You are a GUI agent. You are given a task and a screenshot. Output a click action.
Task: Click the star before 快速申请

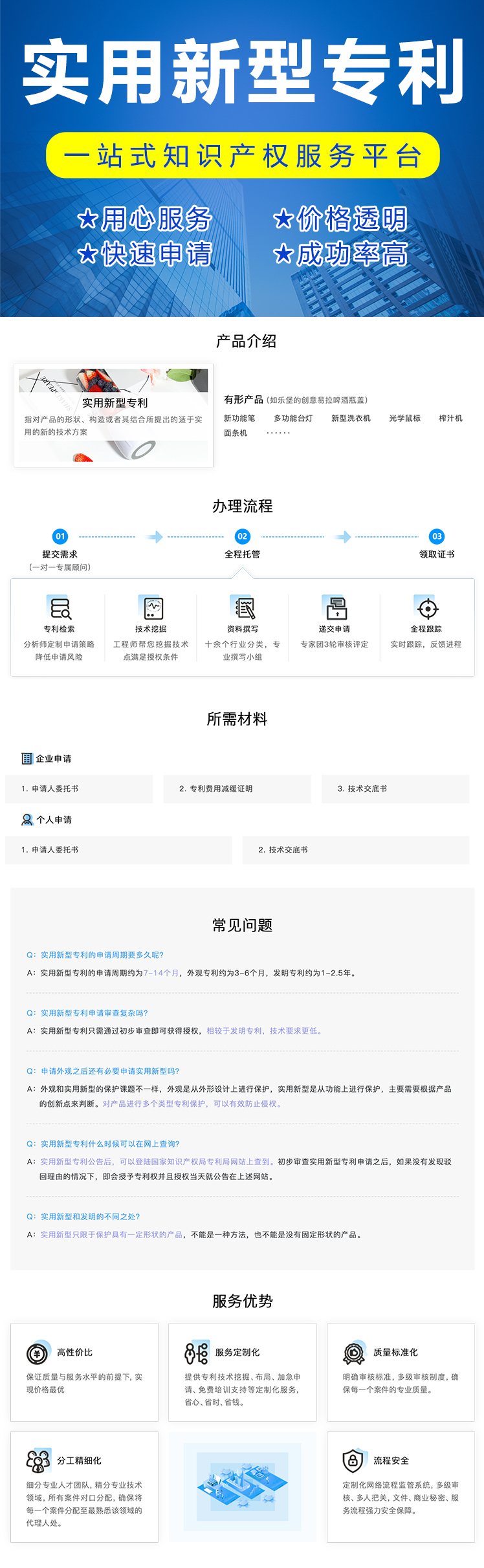[87, 254]
